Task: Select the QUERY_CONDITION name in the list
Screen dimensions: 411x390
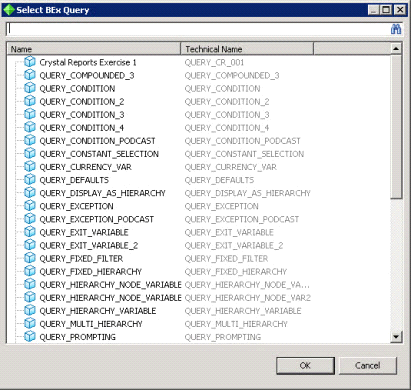Action: click(x=77, y=89)
